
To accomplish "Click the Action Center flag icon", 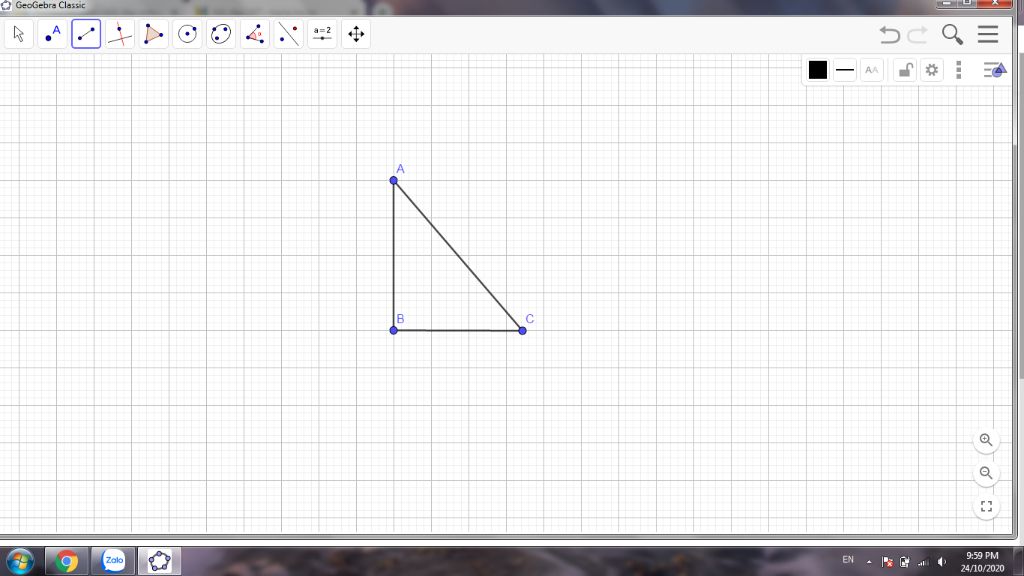I will pos(887,562).
